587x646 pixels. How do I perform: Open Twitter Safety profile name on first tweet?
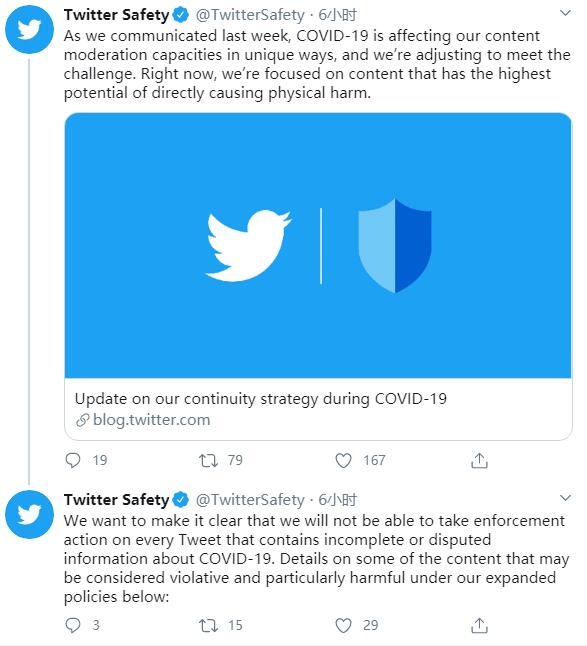point(117,15)
